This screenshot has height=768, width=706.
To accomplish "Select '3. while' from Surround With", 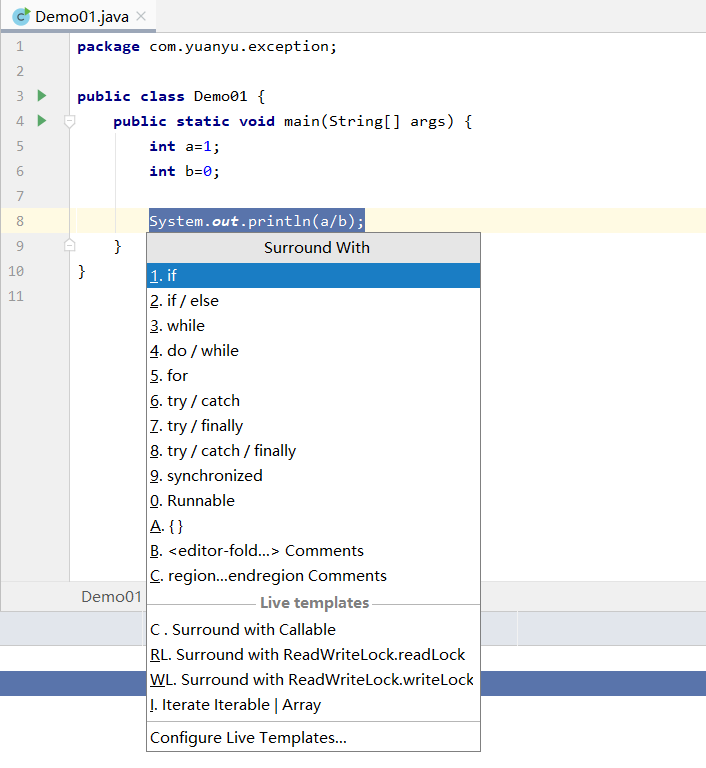I will tap(314, 326).
